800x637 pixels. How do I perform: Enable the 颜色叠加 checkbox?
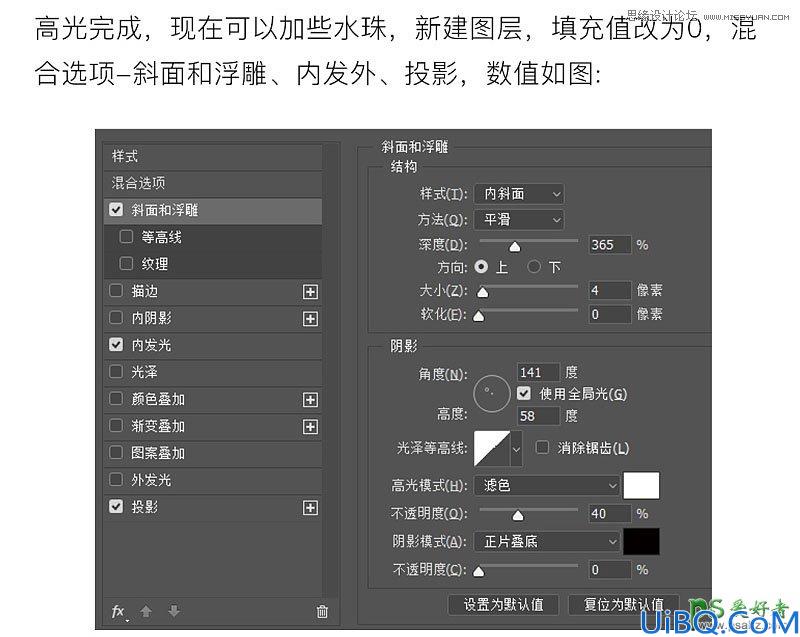point(116,398)
